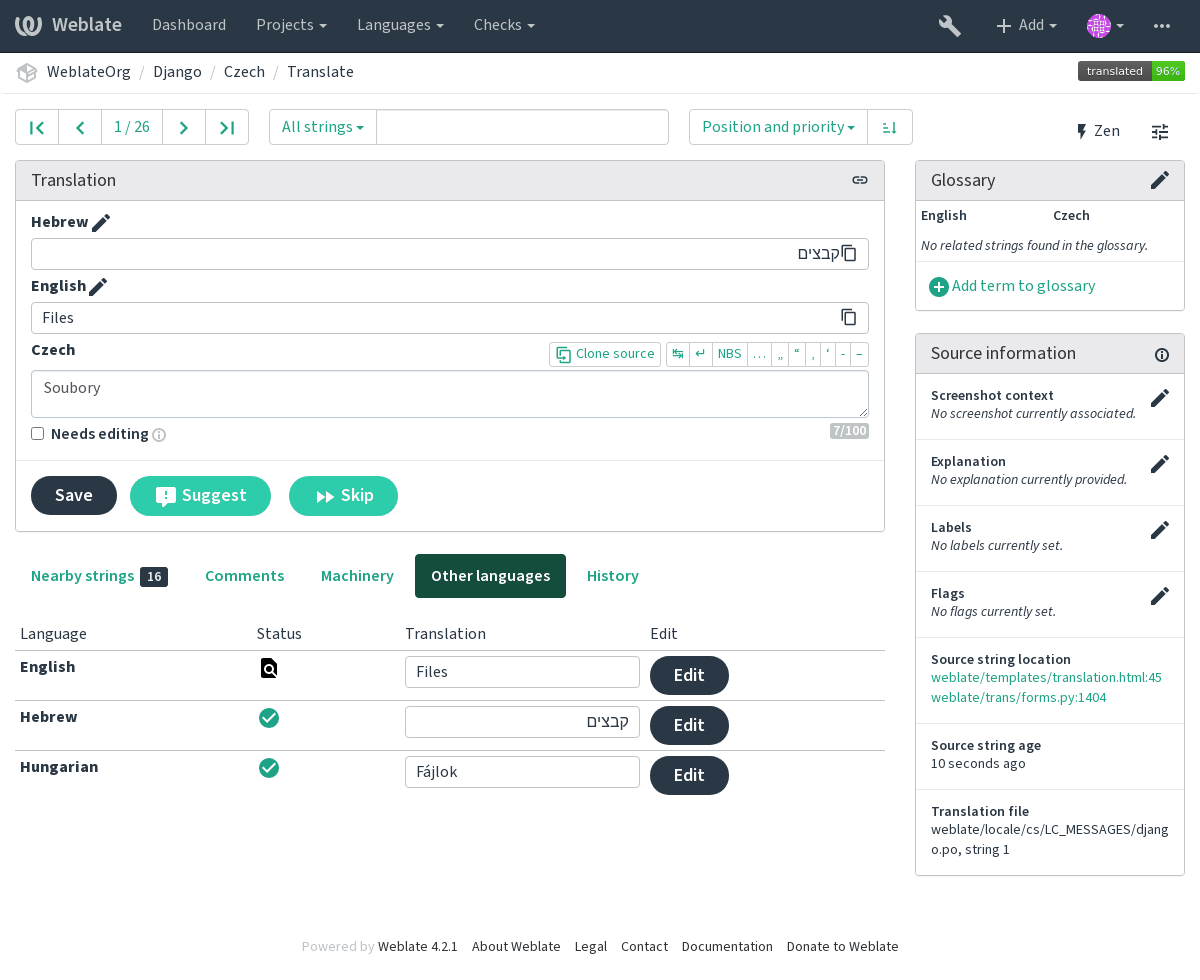The width and height of the screenshot is (1200, 980).
Task: Copy the English source text icon
Action: [x=849, y=317]
